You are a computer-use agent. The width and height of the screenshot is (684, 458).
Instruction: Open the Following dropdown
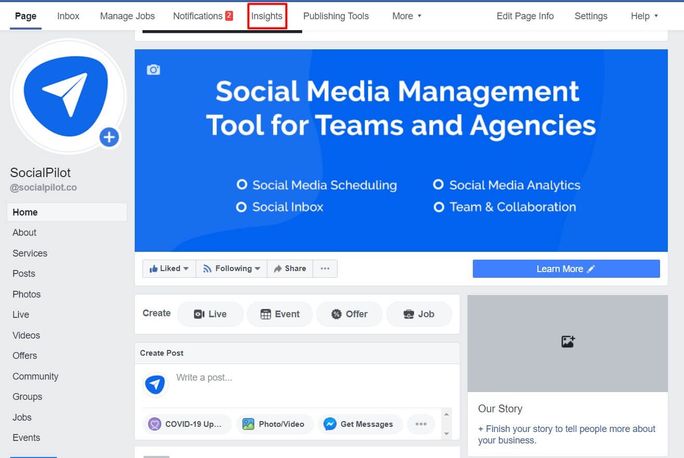point(232,269)
